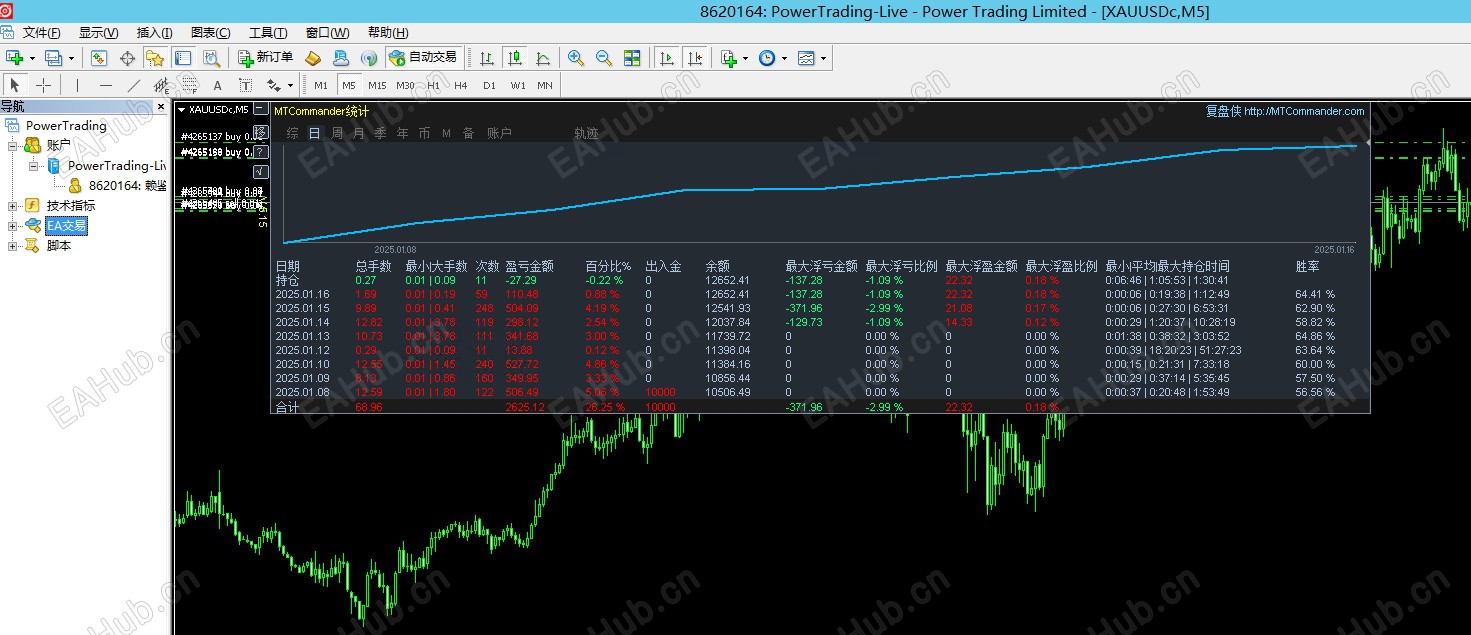Select the crosshair tool
This screenshot has height=635, width=1471.
(43, 85)
